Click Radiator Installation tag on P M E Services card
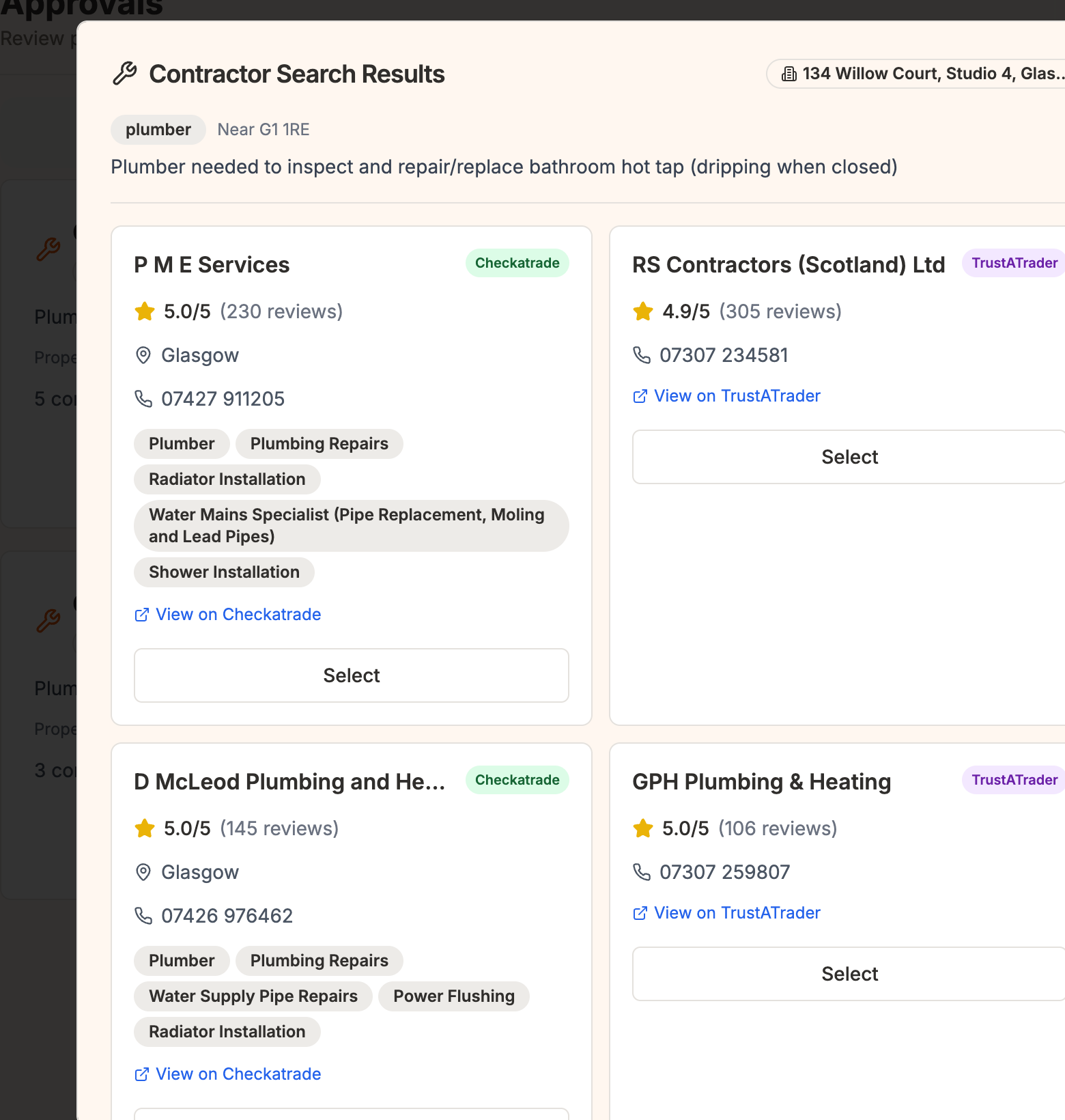The width and height of the screenshot is (1065, 1120). [227, 479]
